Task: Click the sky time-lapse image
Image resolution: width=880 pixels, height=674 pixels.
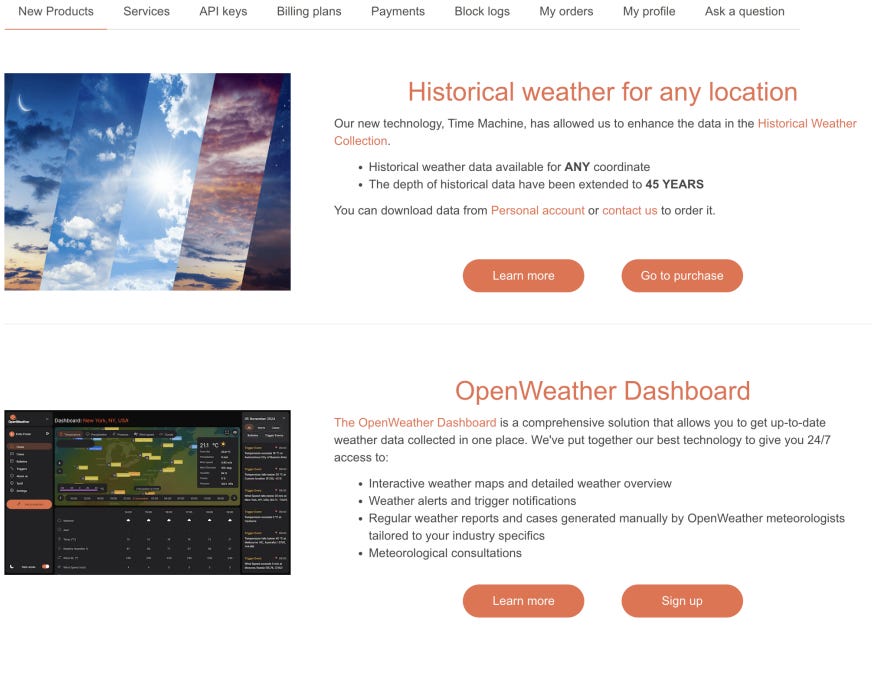Action: point(148,182)
